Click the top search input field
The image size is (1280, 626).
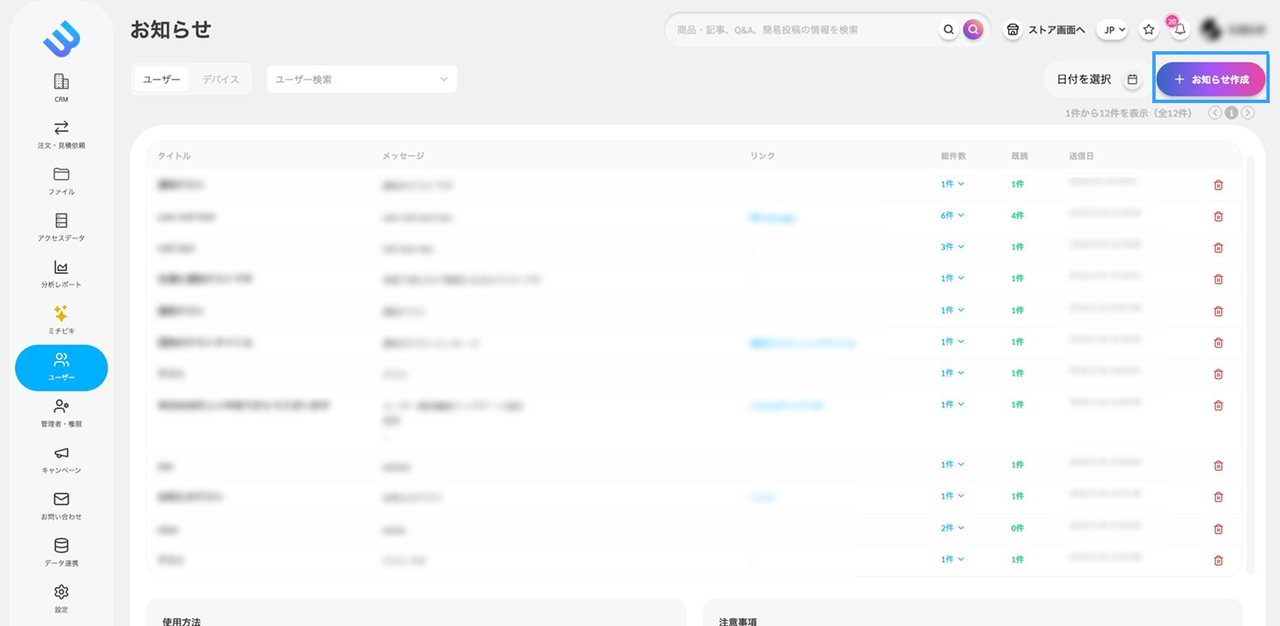pyautogui.click(x=800, y=30)
